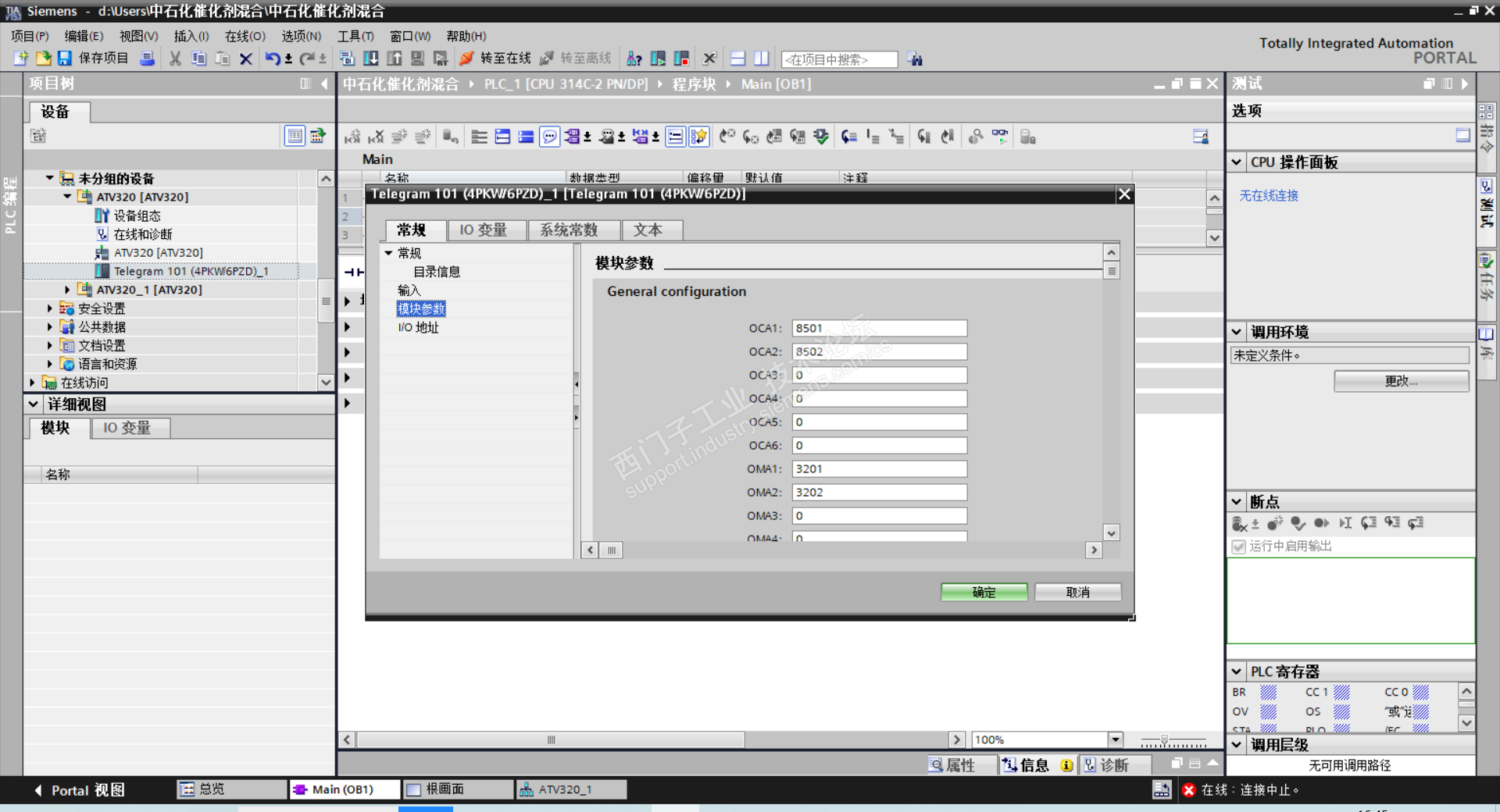This screenshot has width=1500, height=812.
Task: Split editor space horizontally icon
Action: point(737,59)
